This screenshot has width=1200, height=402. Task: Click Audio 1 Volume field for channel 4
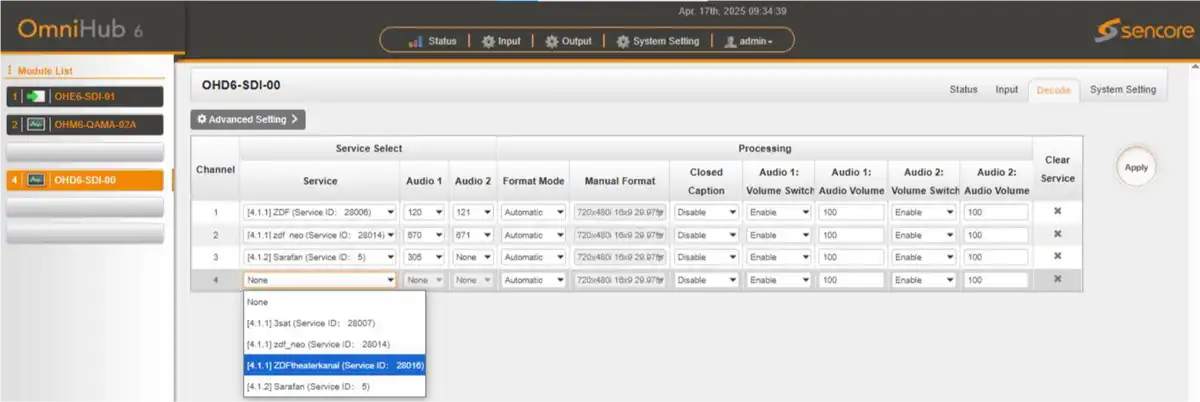pyautogui.click(x=851, y=281)
